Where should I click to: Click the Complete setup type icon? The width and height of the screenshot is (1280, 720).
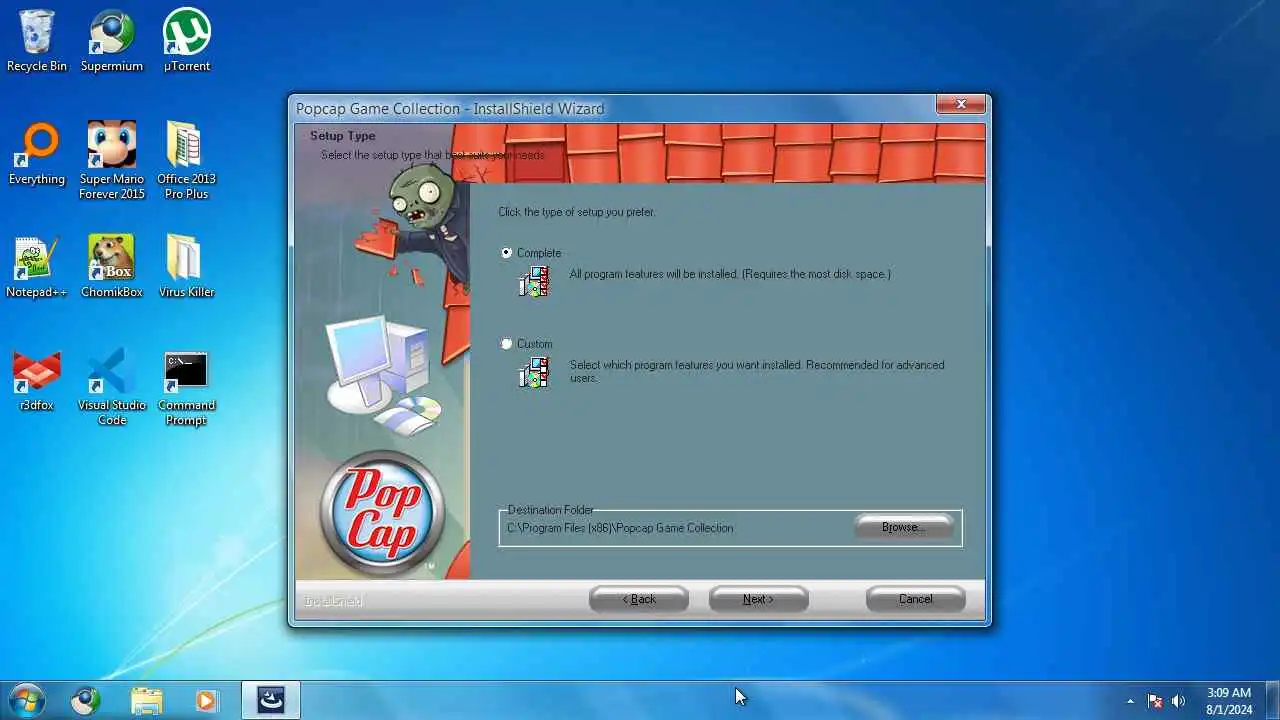pyautogui.click(x=534, y=282)
